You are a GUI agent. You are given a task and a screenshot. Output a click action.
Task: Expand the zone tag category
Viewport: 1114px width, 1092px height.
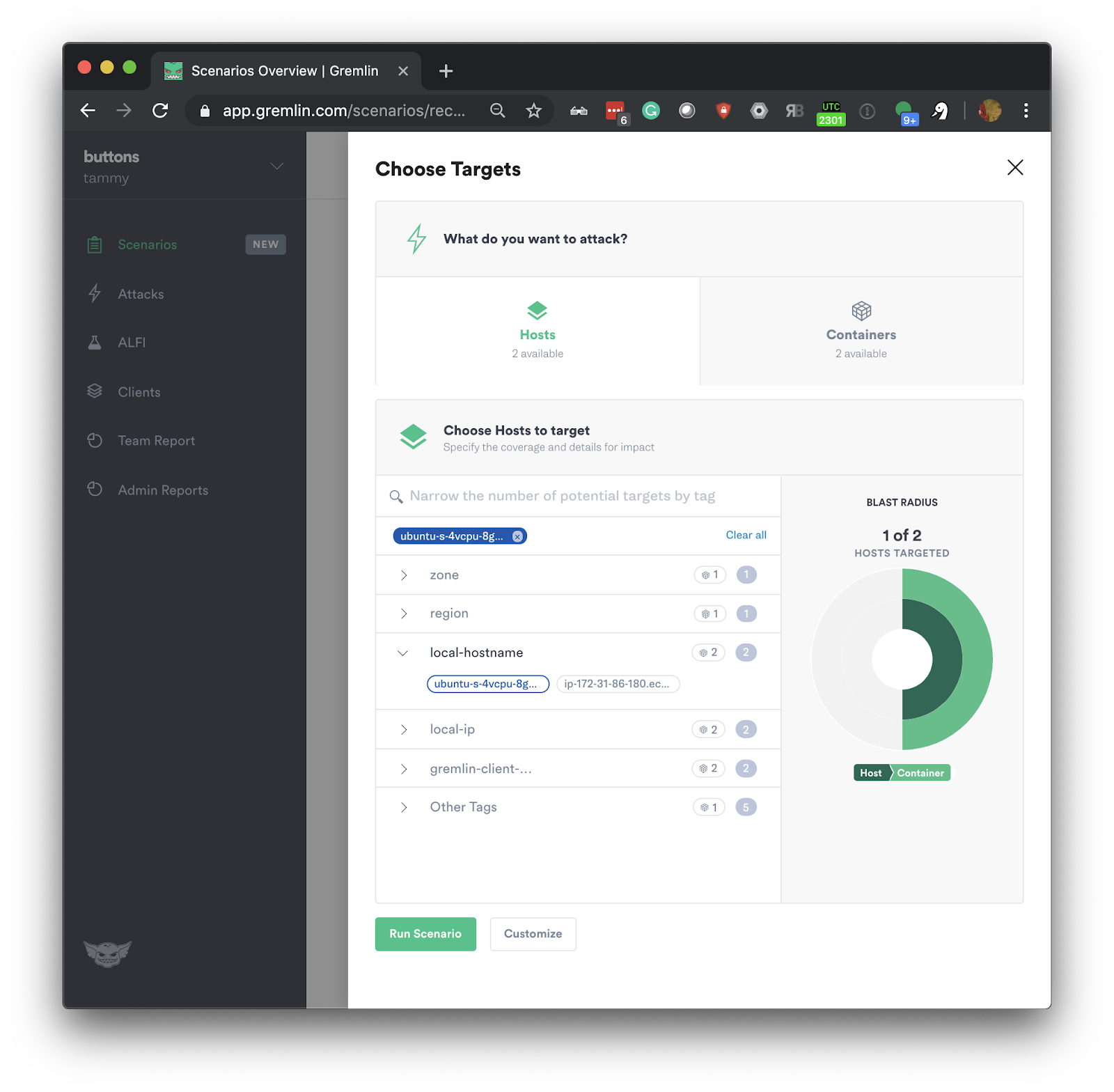coord(402,575)
